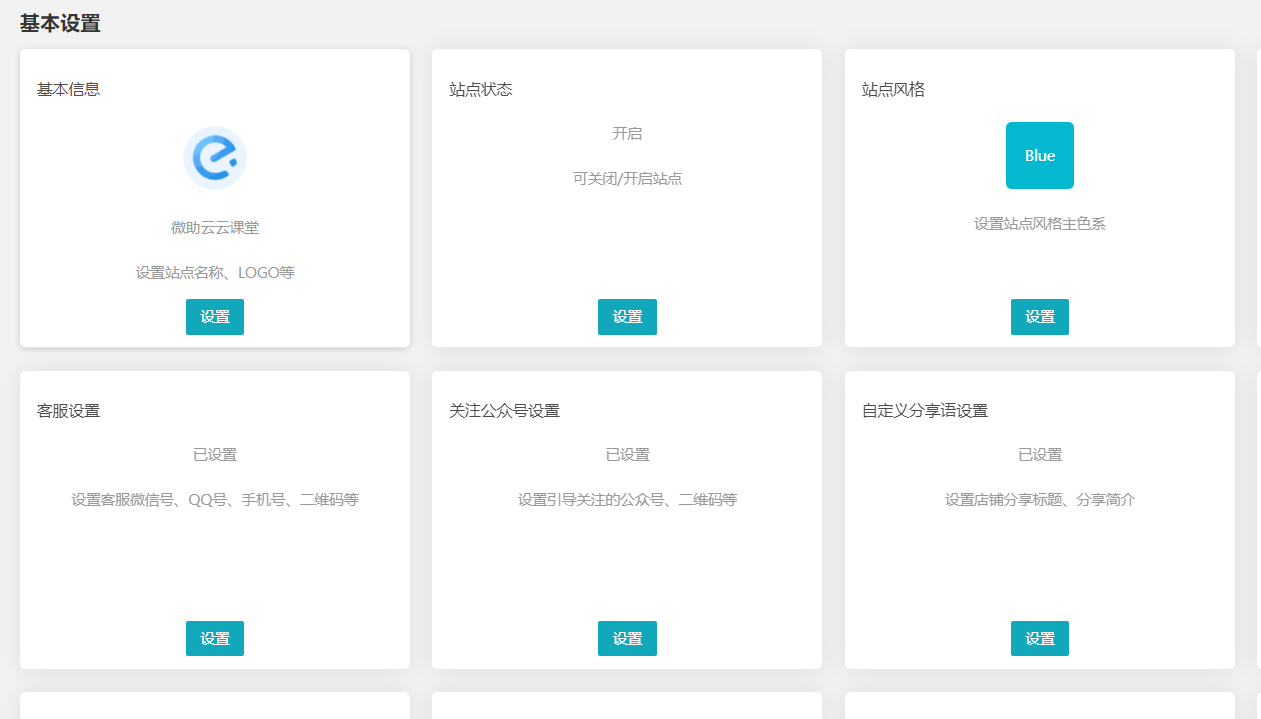Click the 设置店铺分享标题、分享简介 description
The image size is (1261, 719).
pyautogui.click(x=1040, y=500)
